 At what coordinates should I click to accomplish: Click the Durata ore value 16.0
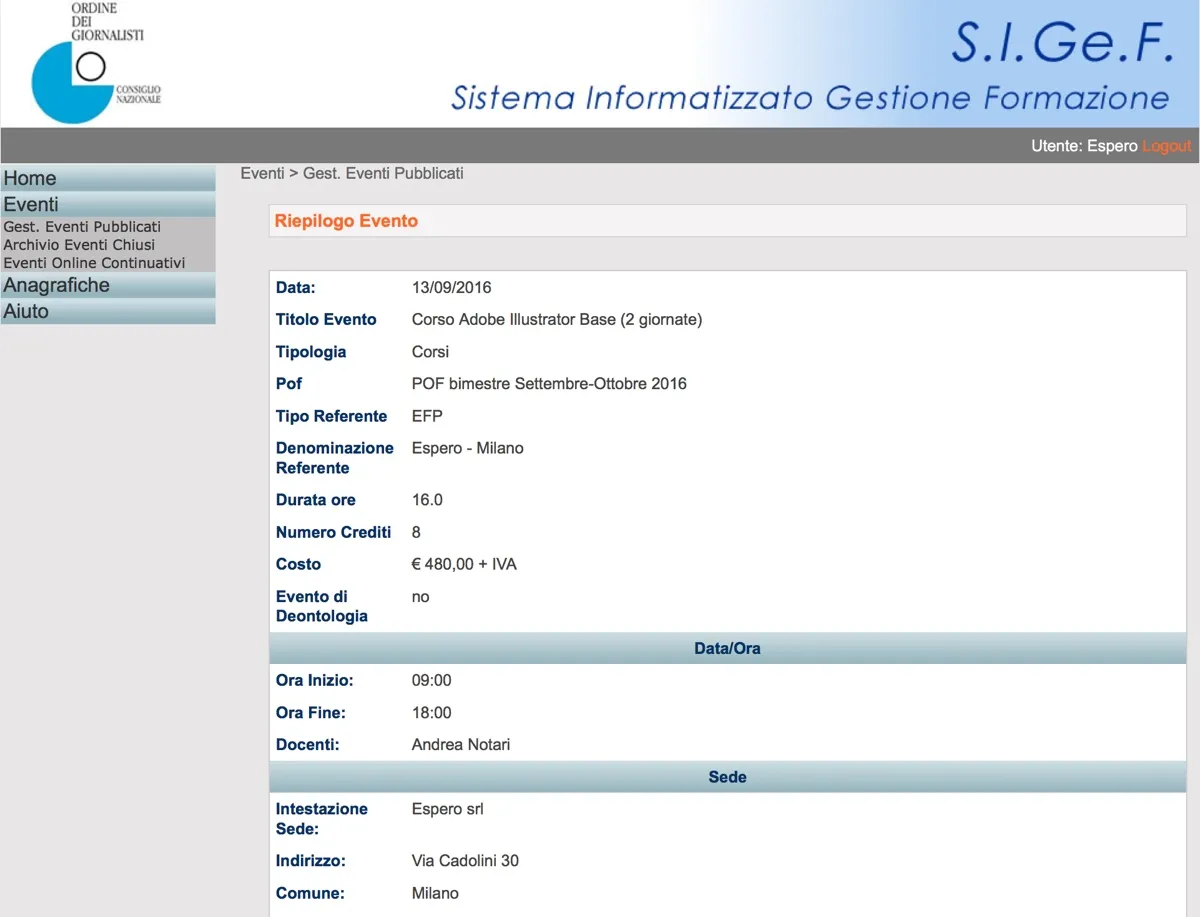427,500
